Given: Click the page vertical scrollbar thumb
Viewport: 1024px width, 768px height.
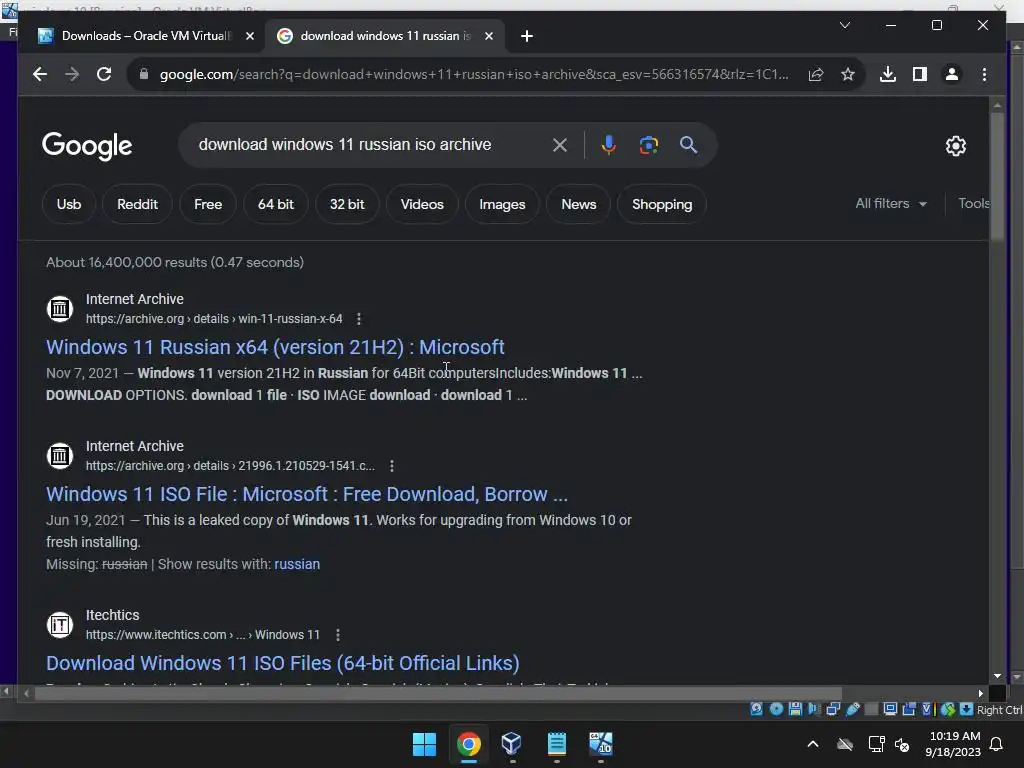Looking at the screenshot, I should pos(997,176).
